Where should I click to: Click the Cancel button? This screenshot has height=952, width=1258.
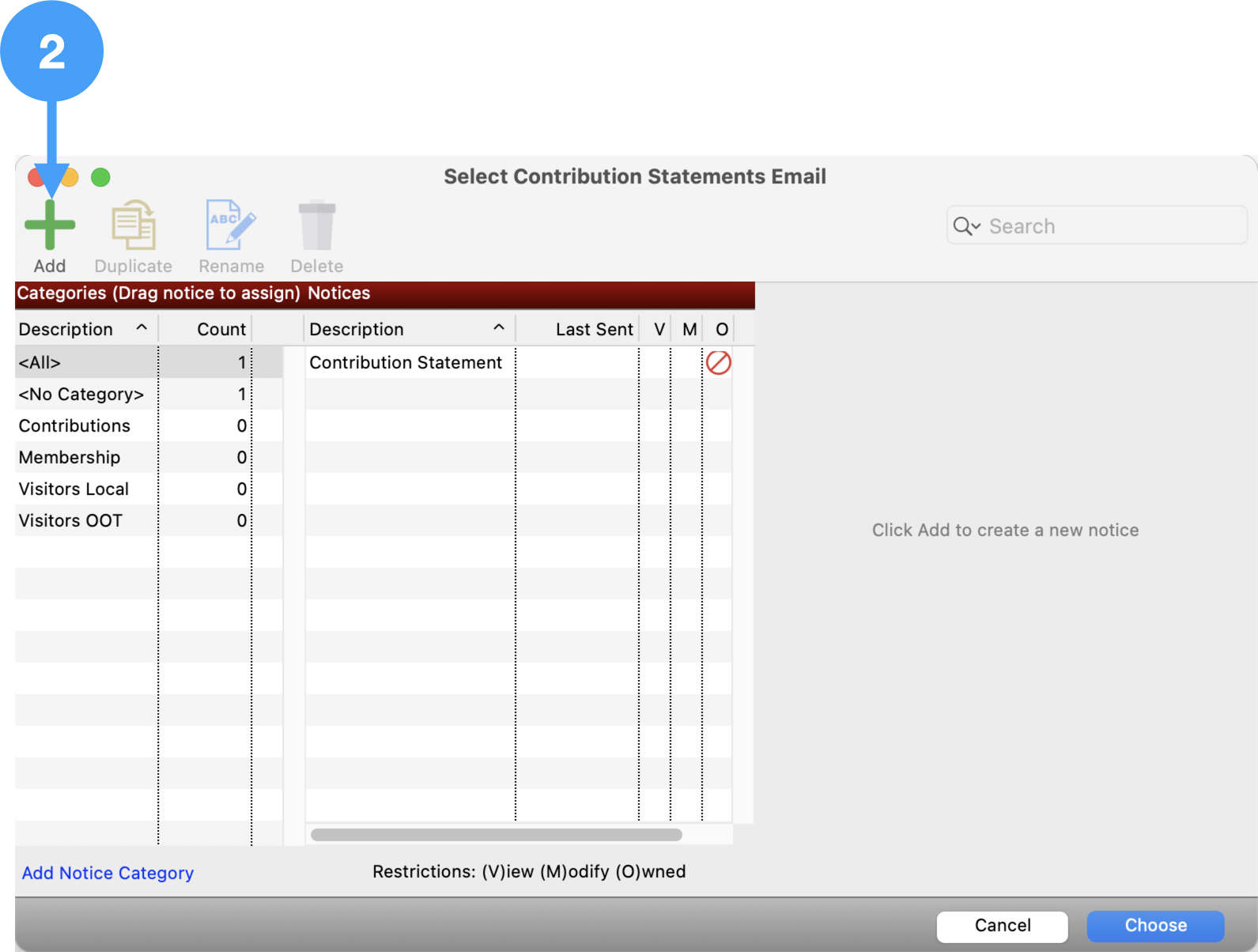coord(1002,926)
